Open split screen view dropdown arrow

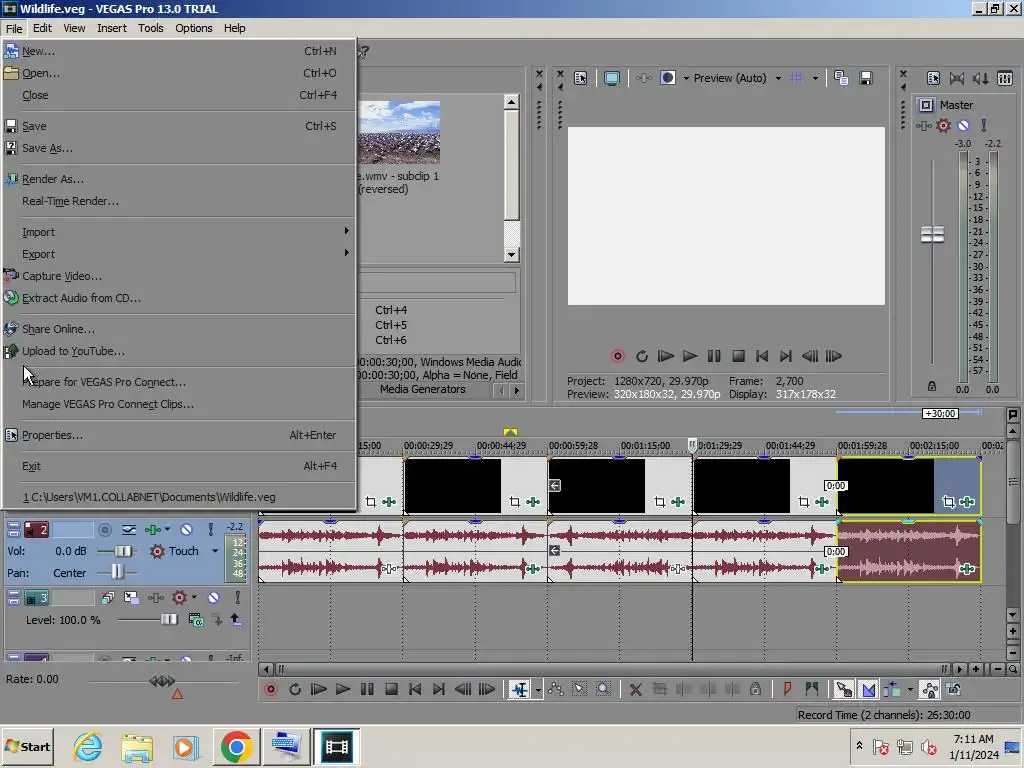point(686,78)
